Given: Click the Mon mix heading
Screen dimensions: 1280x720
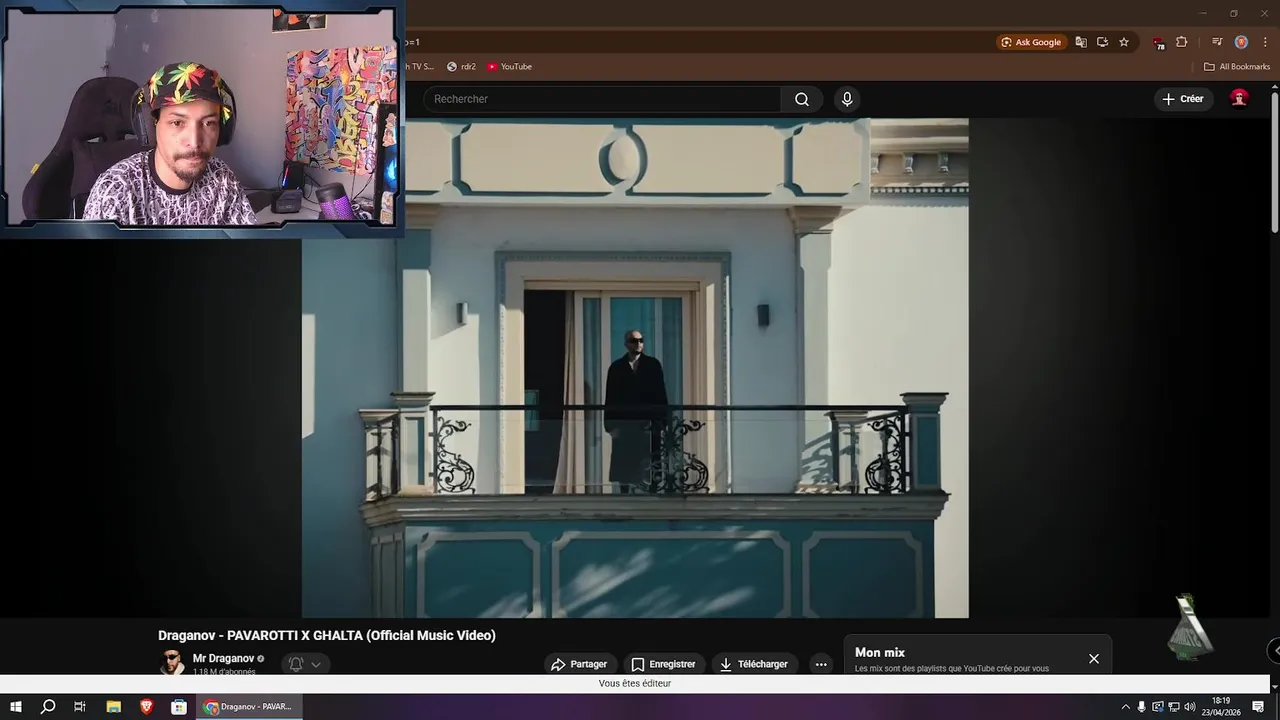Looking at the screenshot, I should [880, 652].
